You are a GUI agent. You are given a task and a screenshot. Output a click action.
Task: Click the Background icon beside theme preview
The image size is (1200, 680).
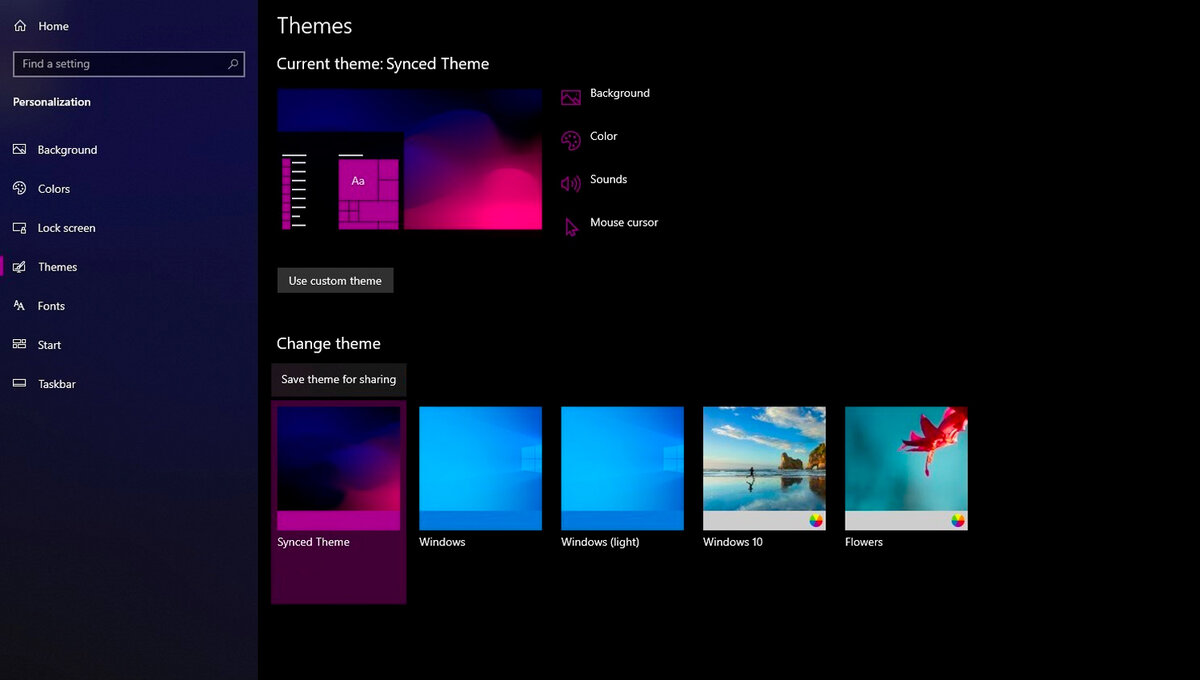point(571,97)
